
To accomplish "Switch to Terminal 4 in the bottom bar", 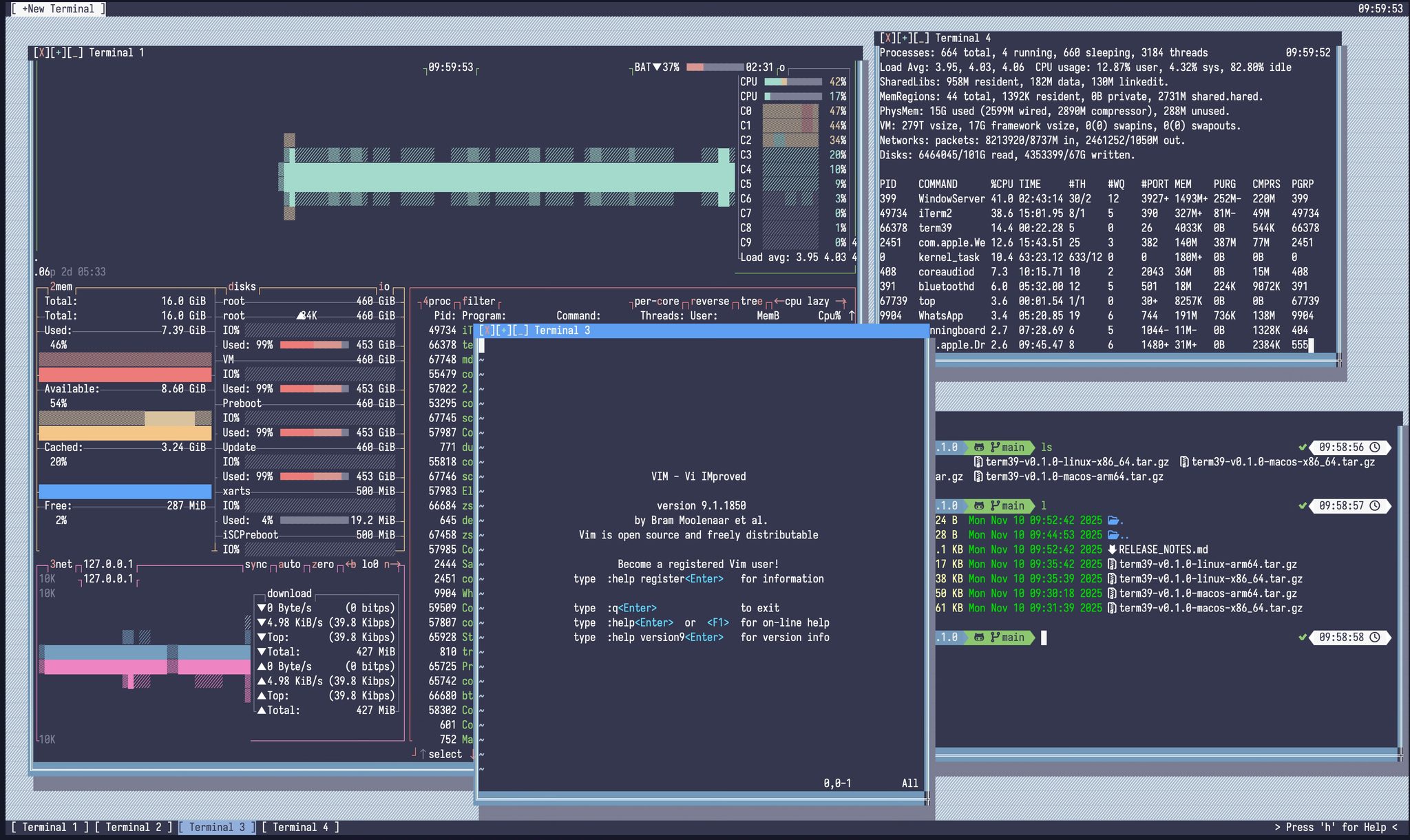I will tap(300, 827).
